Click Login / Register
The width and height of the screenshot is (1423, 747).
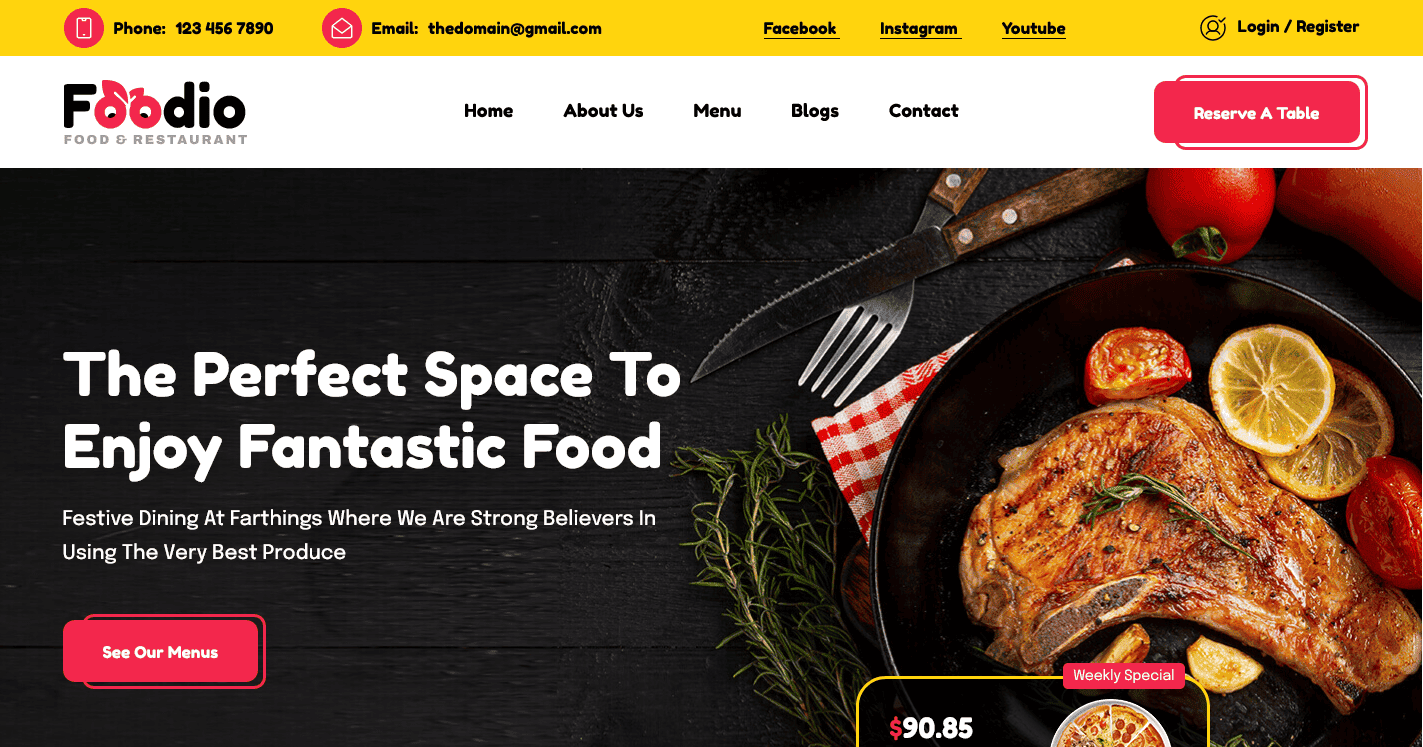[x=1298, y=27]
